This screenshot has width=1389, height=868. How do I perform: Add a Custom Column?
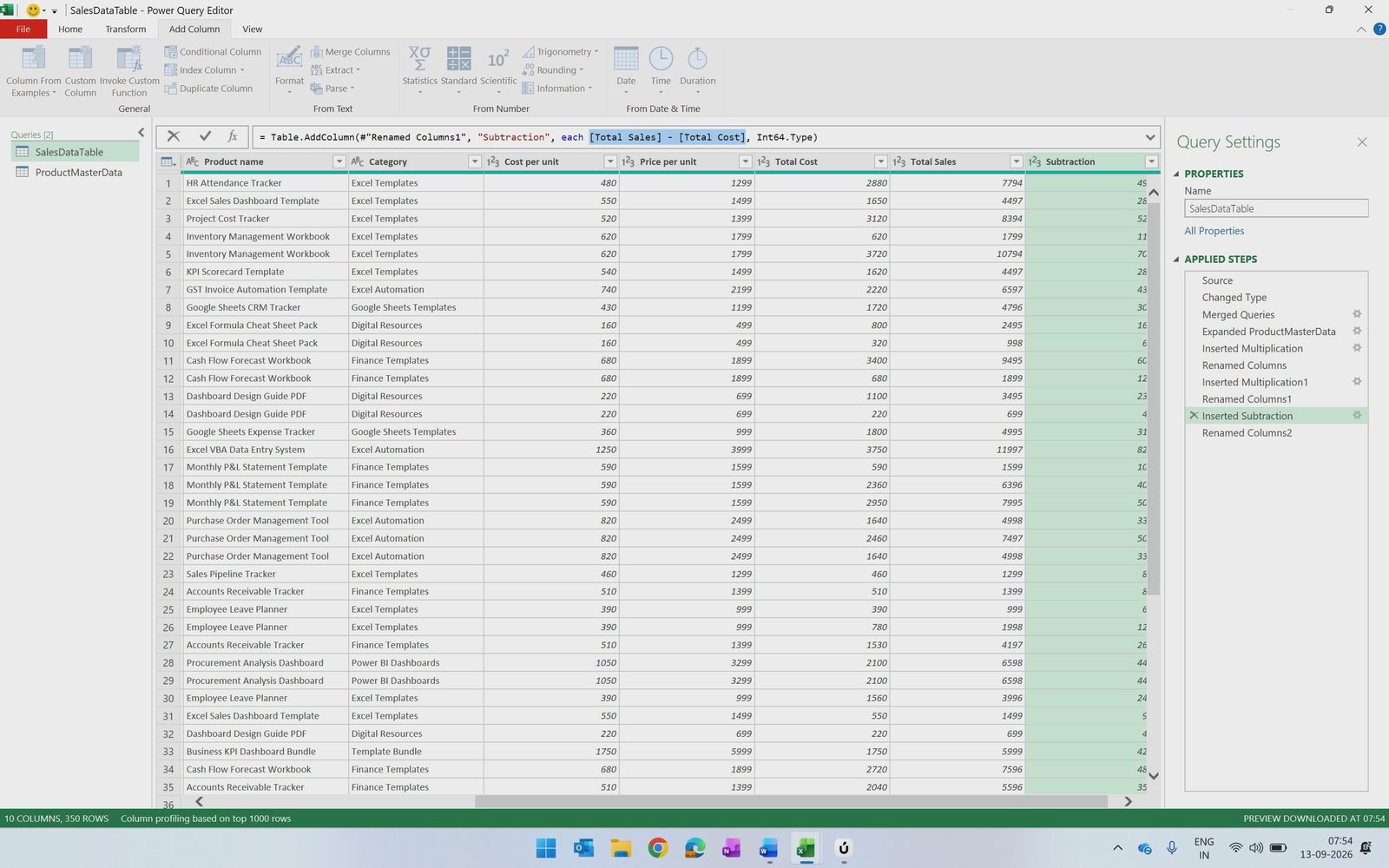point(80,72)
